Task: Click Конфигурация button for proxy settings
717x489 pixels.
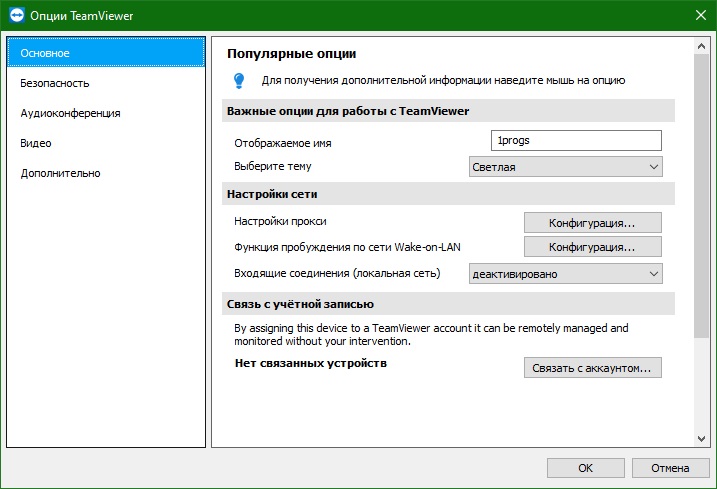Action: pos(593,223)
